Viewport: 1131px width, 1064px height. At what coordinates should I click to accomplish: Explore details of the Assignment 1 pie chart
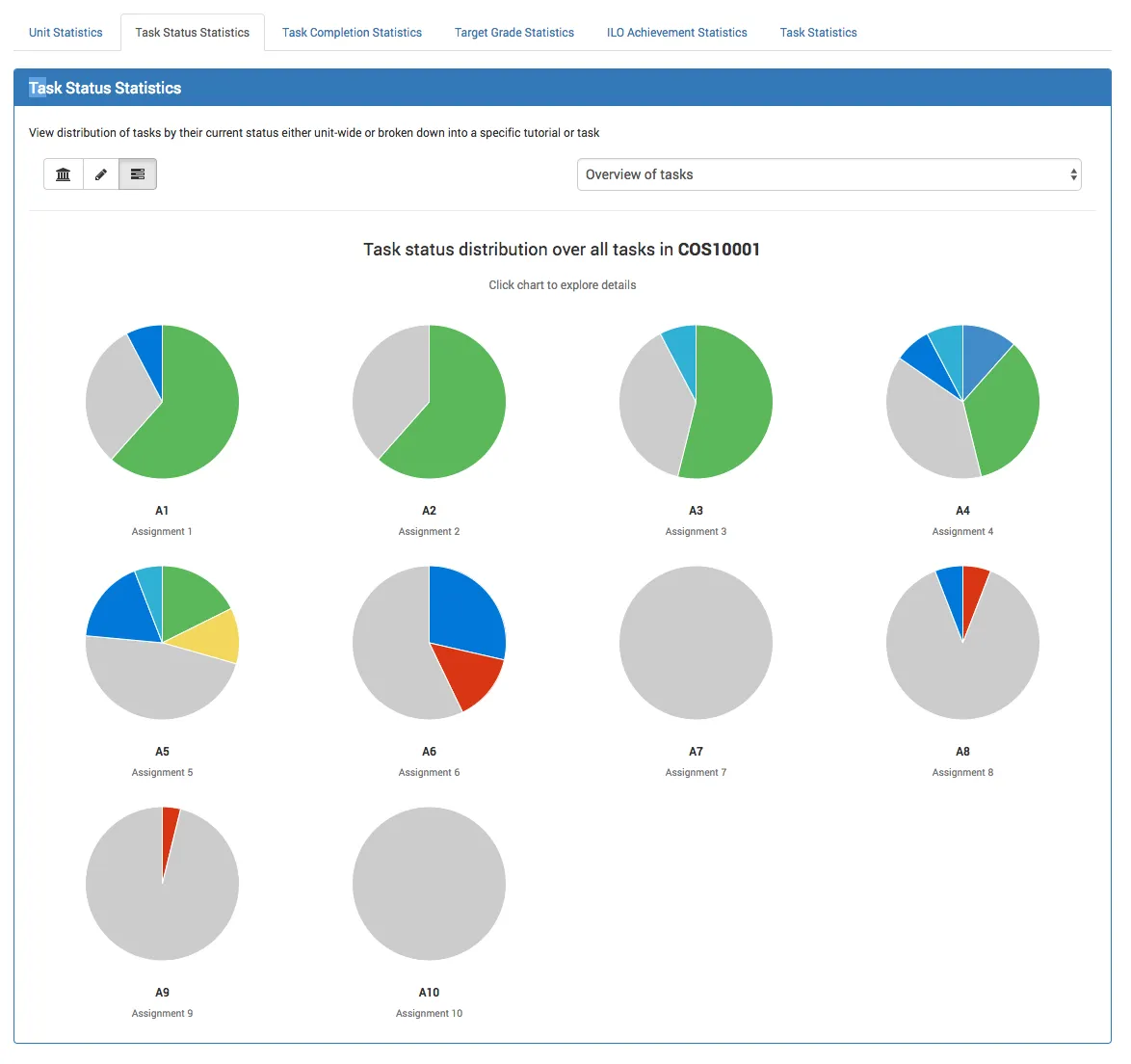pyautogui.click(x=162, y=401)
